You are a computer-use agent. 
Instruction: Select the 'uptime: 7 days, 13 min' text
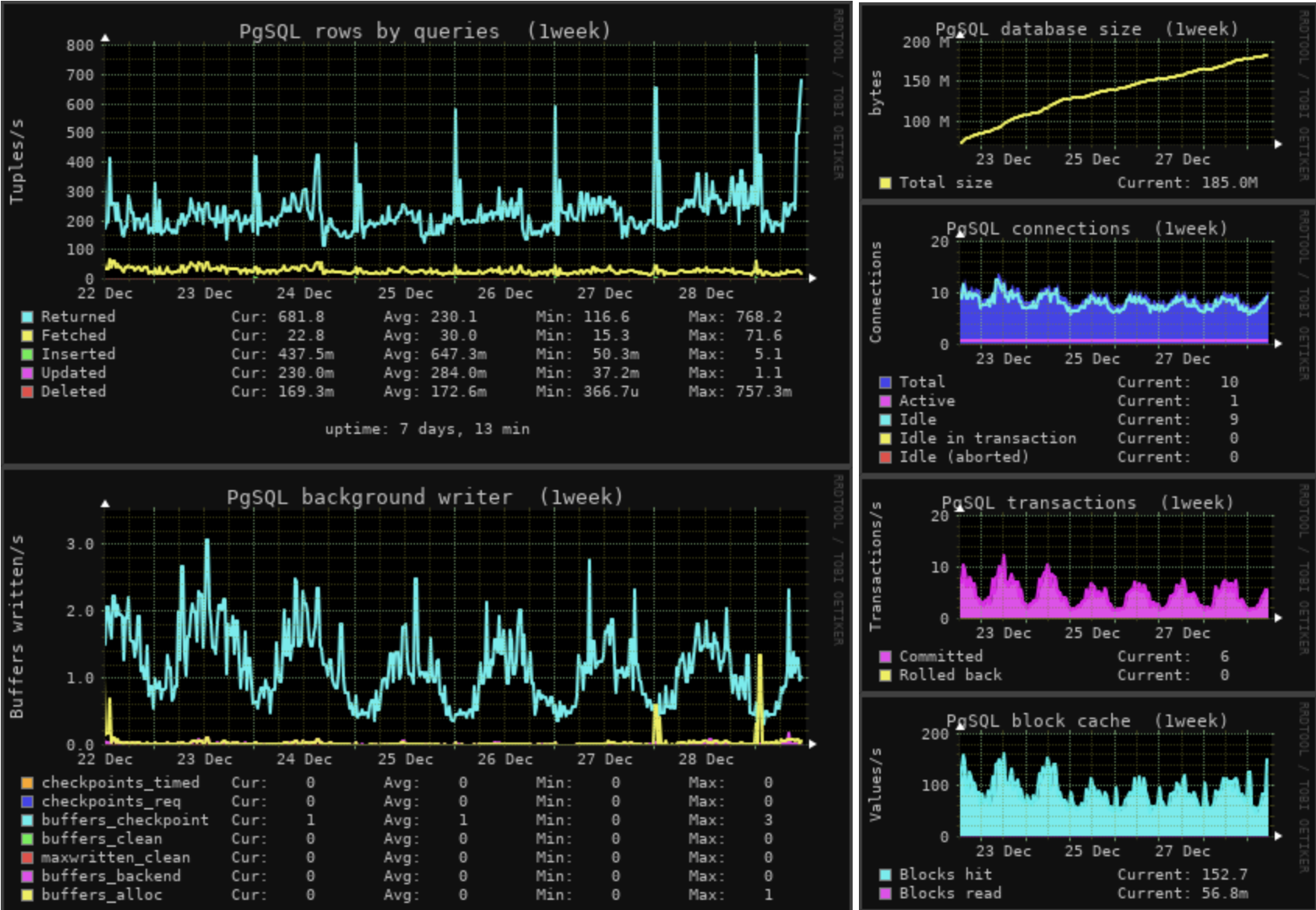tap(427, 429)
